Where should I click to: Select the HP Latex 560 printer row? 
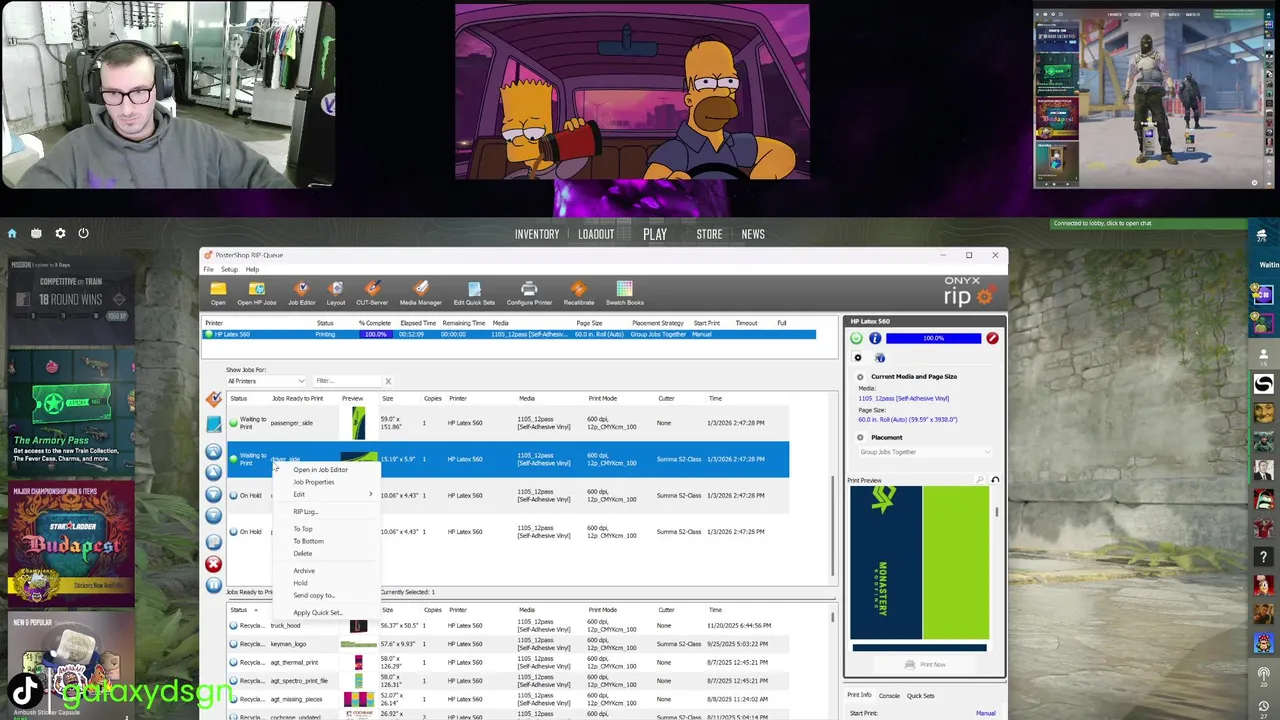coord(509,334)
